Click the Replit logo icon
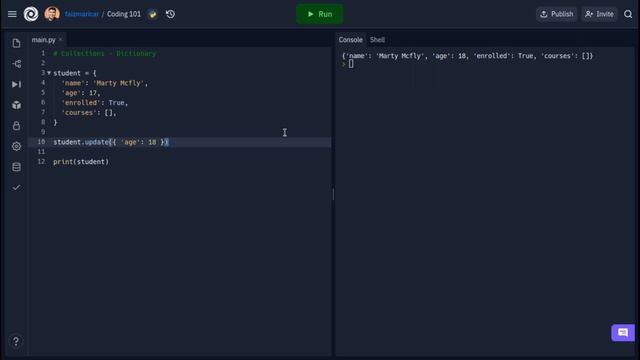 point(31,14)
